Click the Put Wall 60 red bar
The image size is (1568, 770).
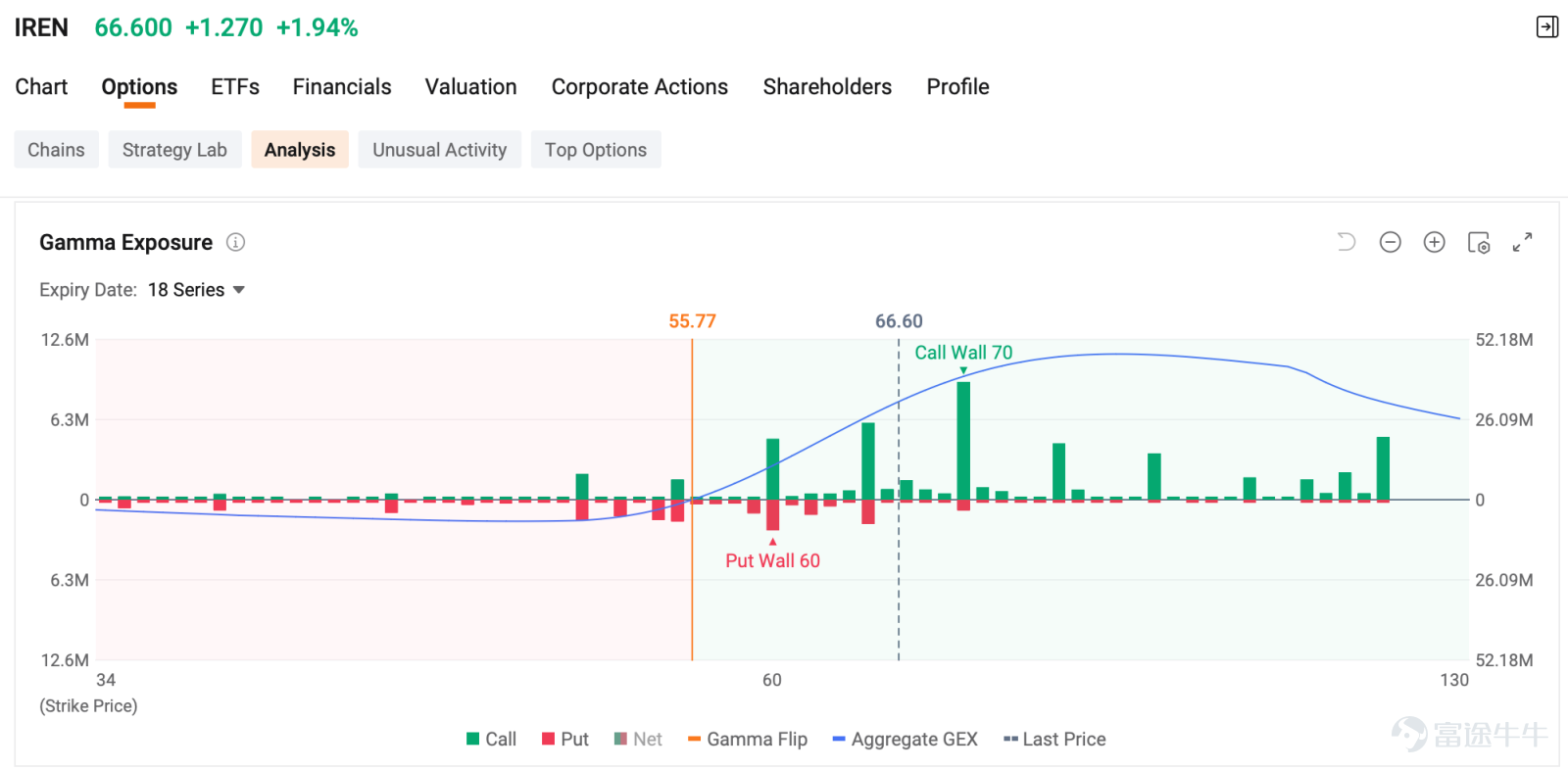pyautogui.click(x=772, y=515)
